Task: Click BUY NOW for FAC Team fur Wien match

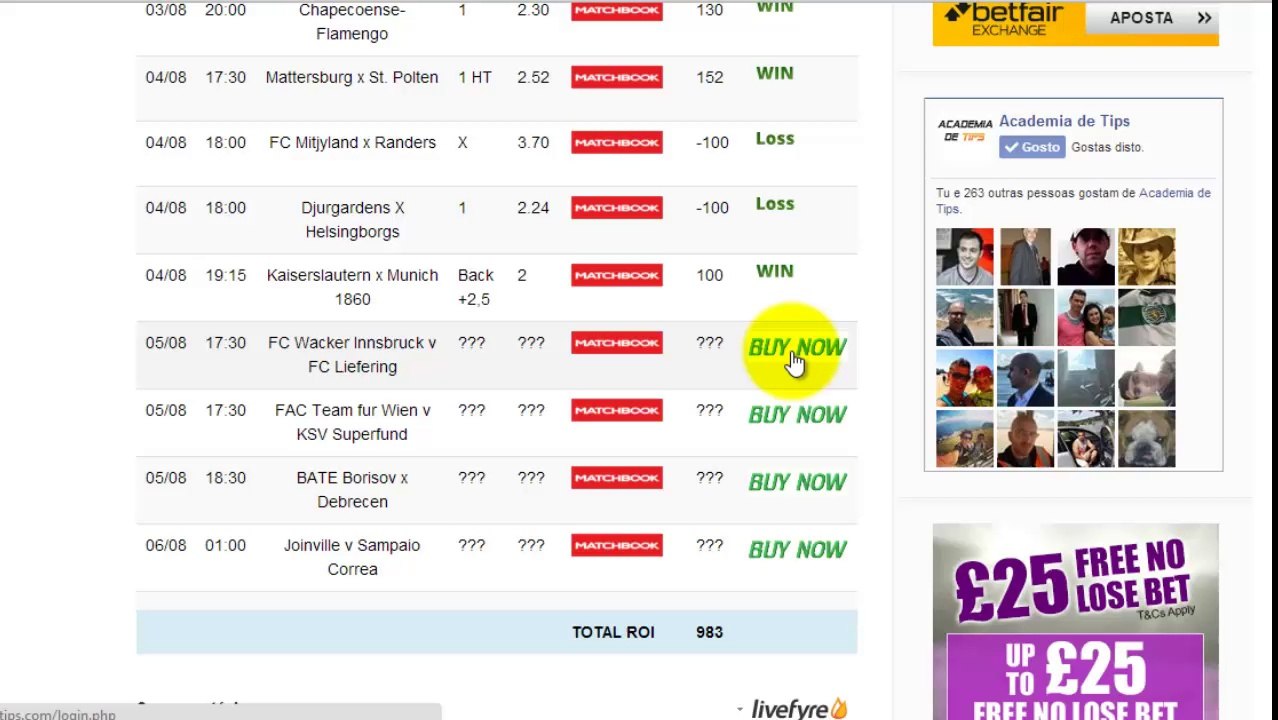Action: point(797,415)
